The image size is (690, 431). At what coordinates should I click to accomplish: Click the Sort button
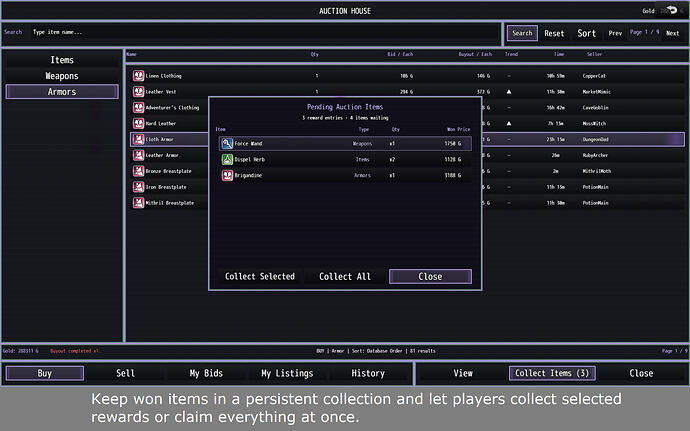(x=587, y=33)
